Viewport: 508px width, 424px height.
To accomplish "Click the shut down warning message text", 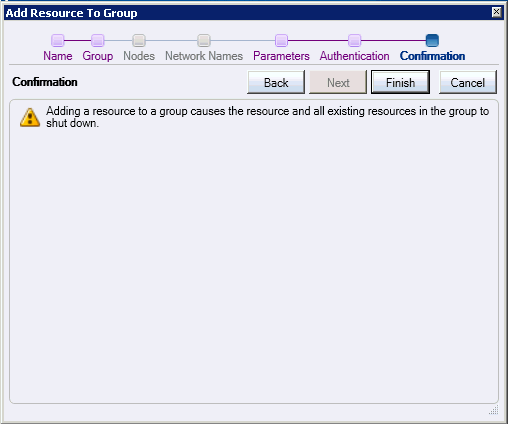I will click(x=267, y=117).
